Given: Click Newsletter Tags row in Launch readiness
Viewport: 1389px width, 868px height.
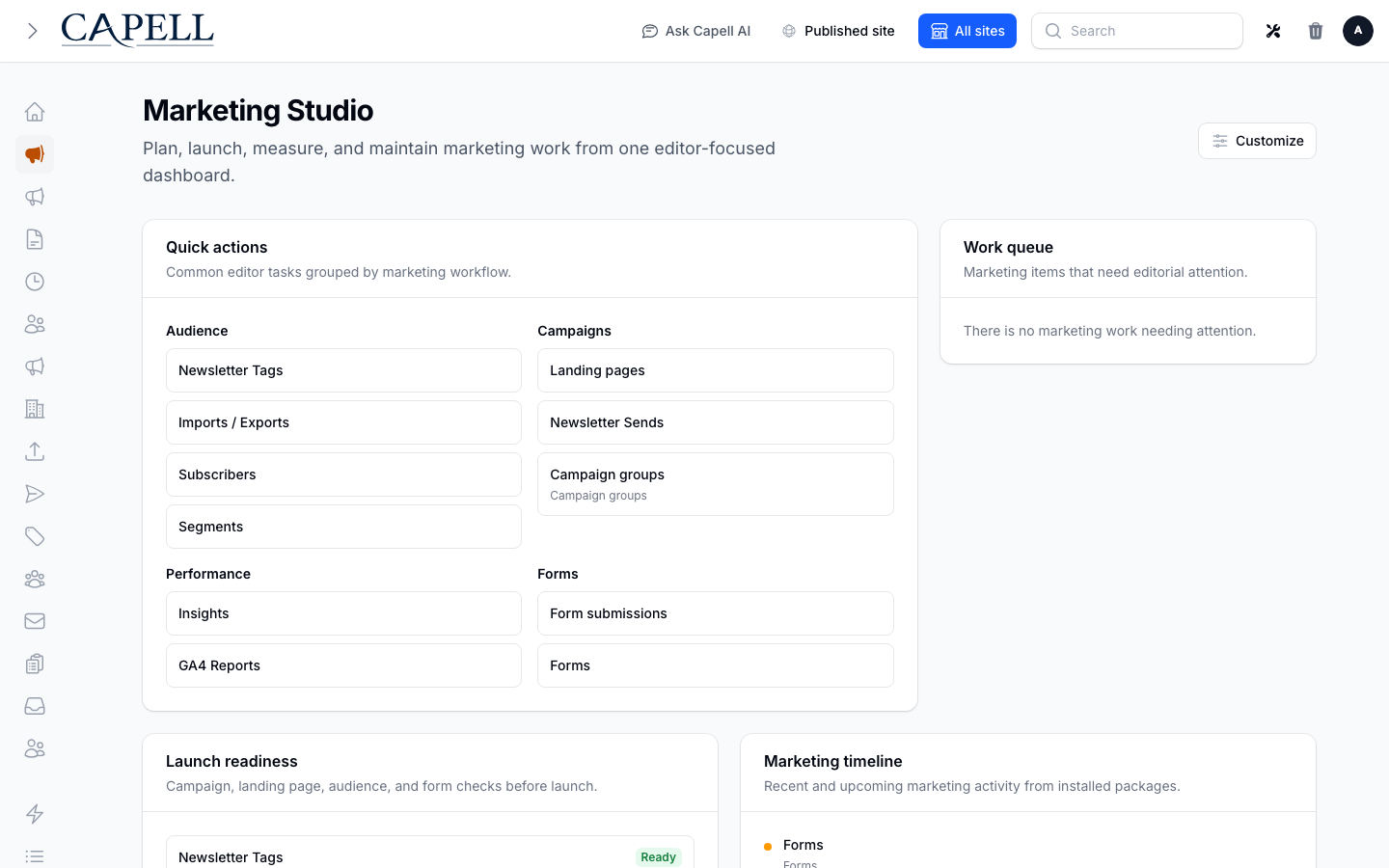Looking at the screenshot, I should 430,853.
